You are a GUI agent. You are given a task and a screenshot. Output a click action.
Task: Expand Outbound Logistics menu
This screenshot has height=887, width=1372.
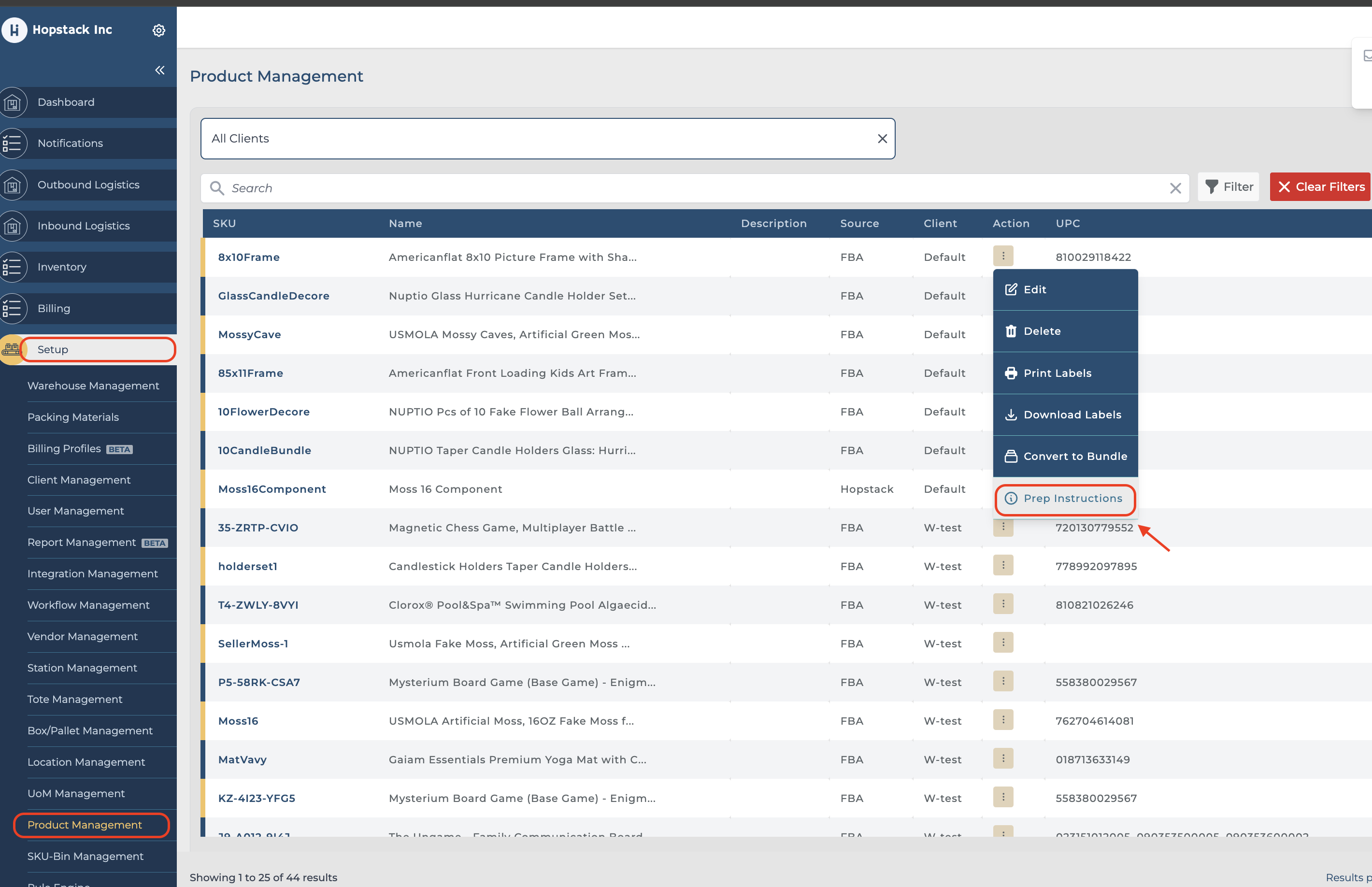coord(88,185)
